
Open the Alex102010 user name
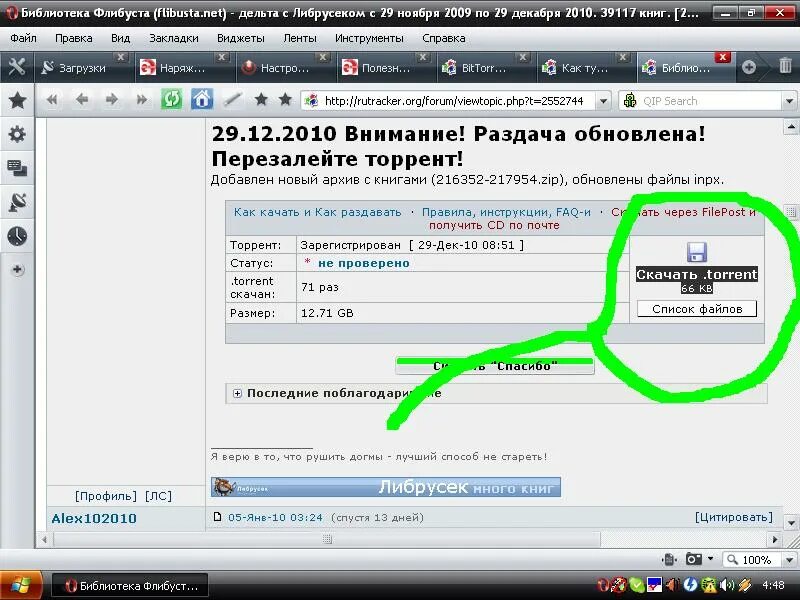point(94,518)
